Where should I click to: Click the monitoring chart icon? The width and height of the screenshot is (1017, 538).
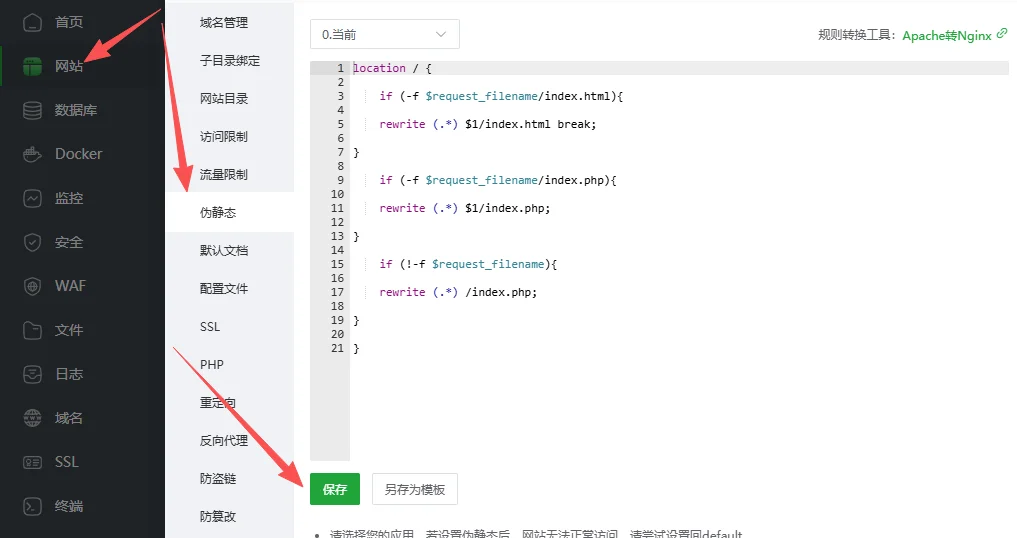click(33, 198)
